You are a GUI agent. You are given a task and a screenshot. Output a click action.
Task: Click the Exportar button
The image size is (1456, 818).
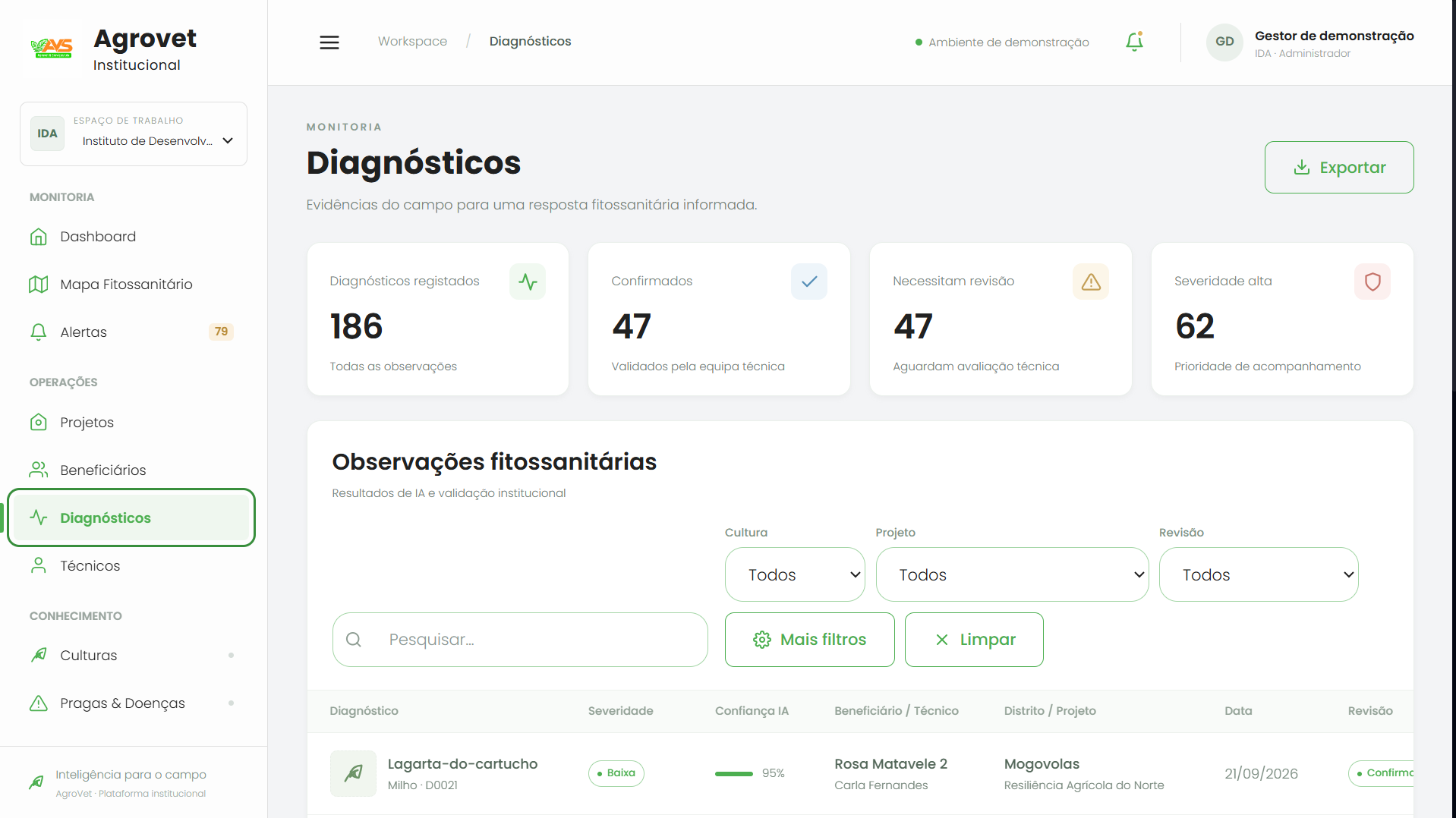pyautogui.click(x=1339, y=167)
